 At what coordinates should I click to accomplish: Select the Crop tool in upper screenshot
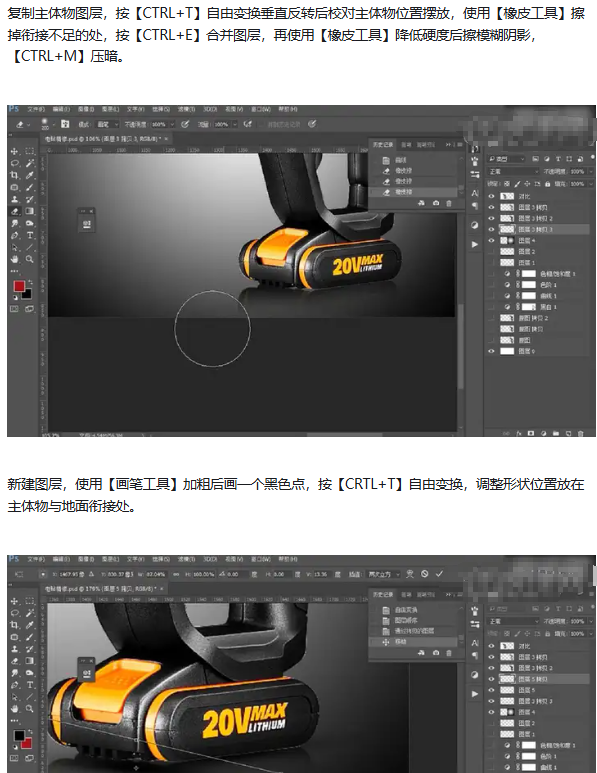(x=15, y=176)
